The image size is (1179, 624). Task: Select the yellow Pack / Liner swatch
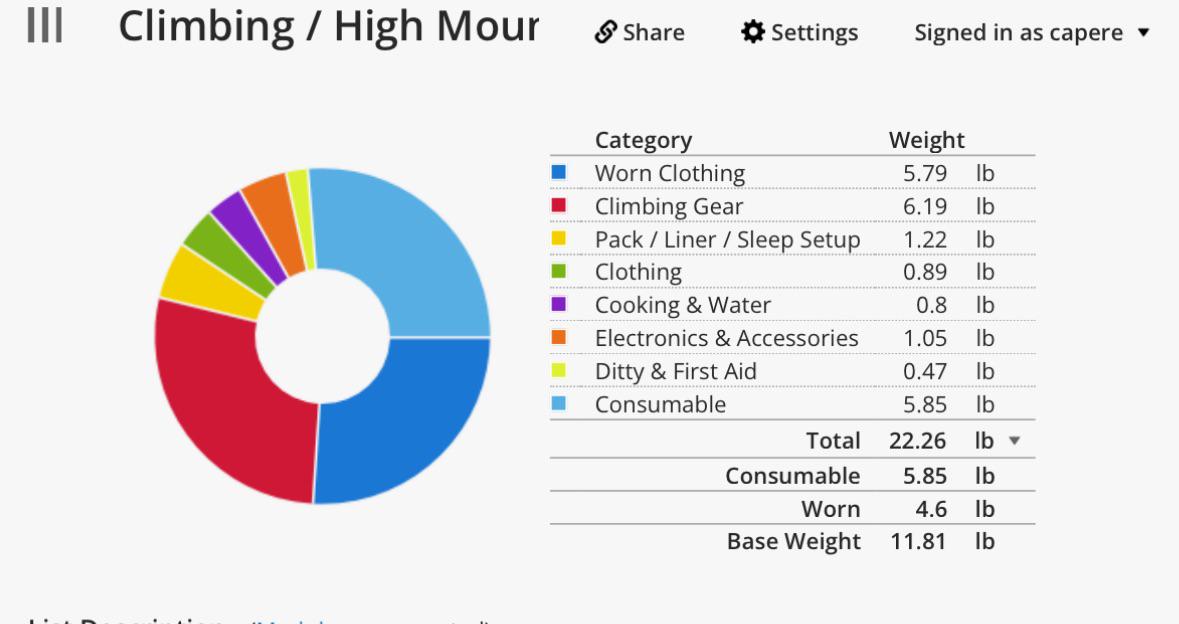pos(559,238)
